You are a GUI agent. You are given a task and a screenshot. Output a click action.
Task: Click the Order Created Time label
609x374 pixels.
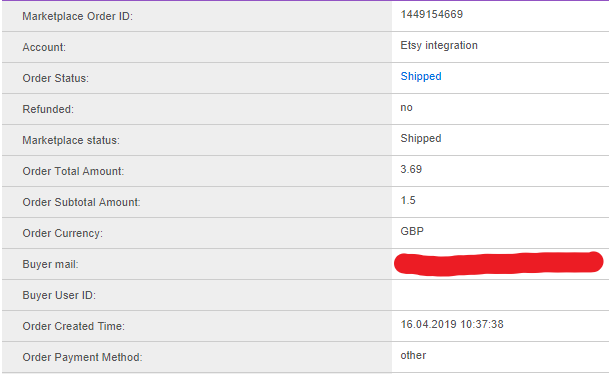tap(73, 326)
